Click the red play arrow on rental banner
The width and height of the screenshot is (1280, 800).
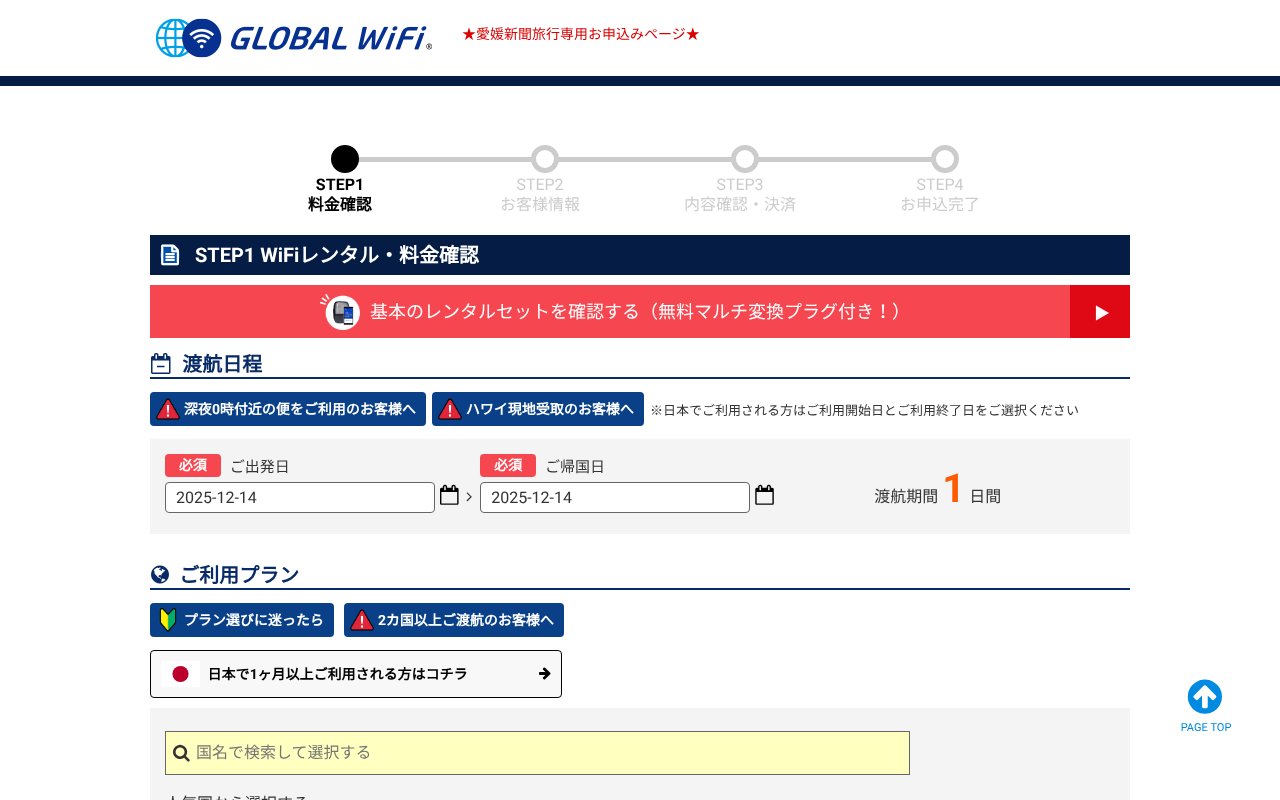pyautogui.click(x=1099, y=311)
